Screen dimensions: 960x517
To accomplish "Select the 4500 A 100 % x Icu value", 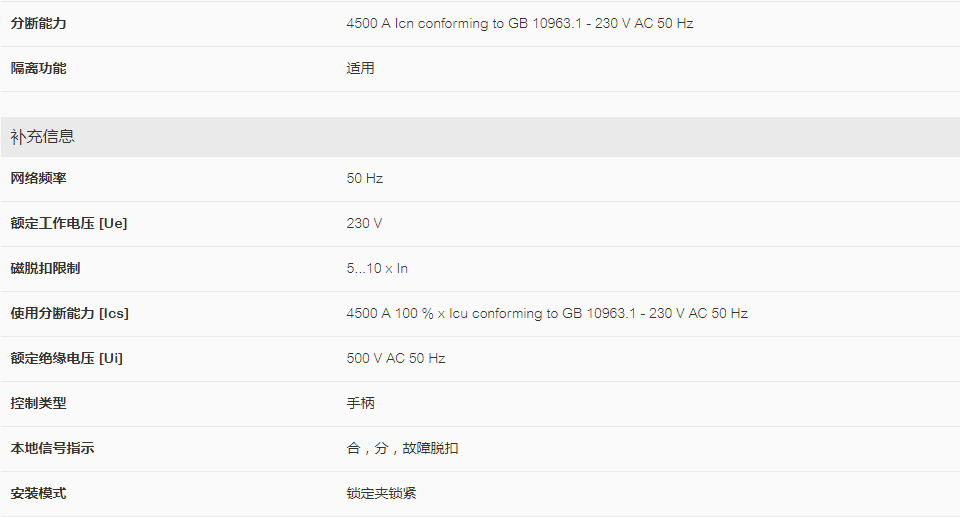I will [547, 313].
